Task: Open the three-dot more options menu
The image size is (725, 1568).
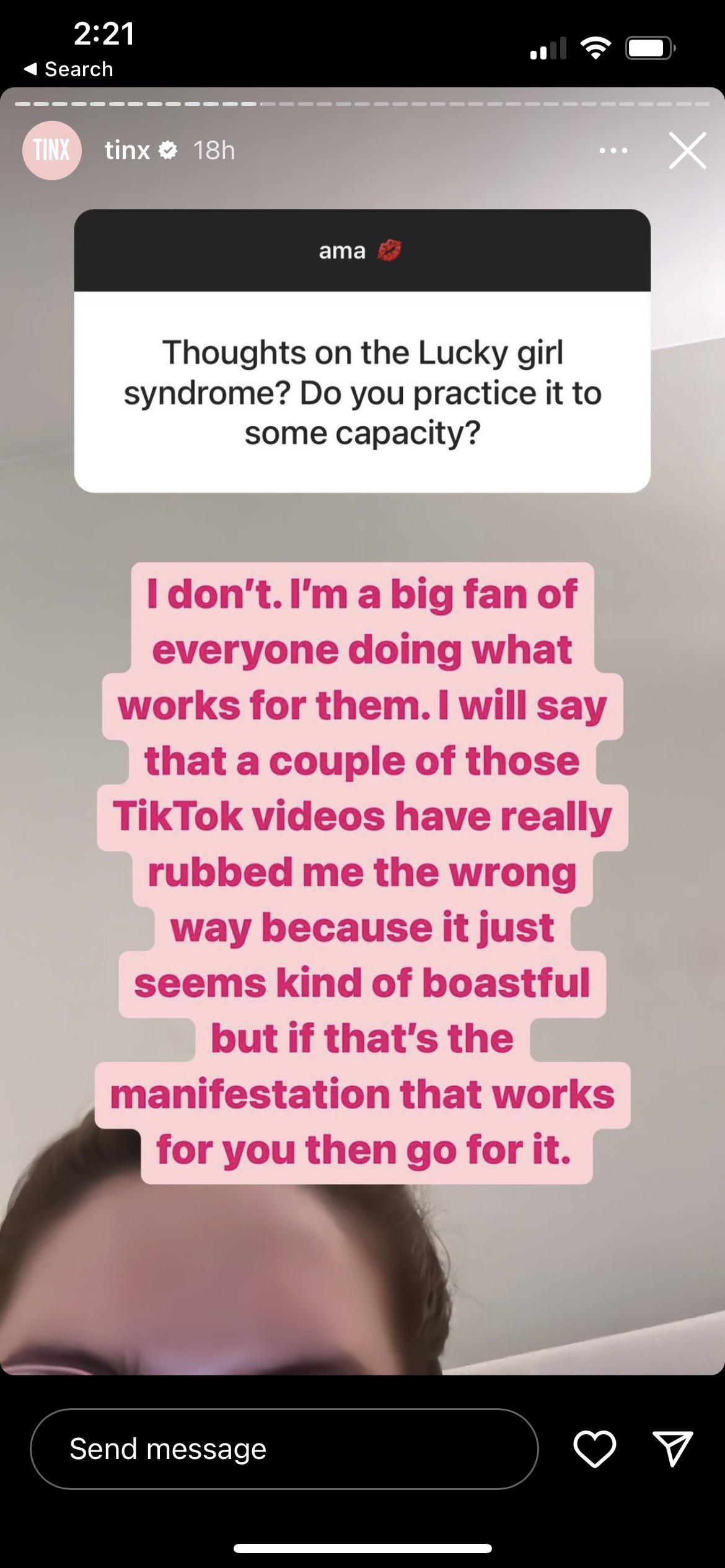Action: (x=613, y=150)
